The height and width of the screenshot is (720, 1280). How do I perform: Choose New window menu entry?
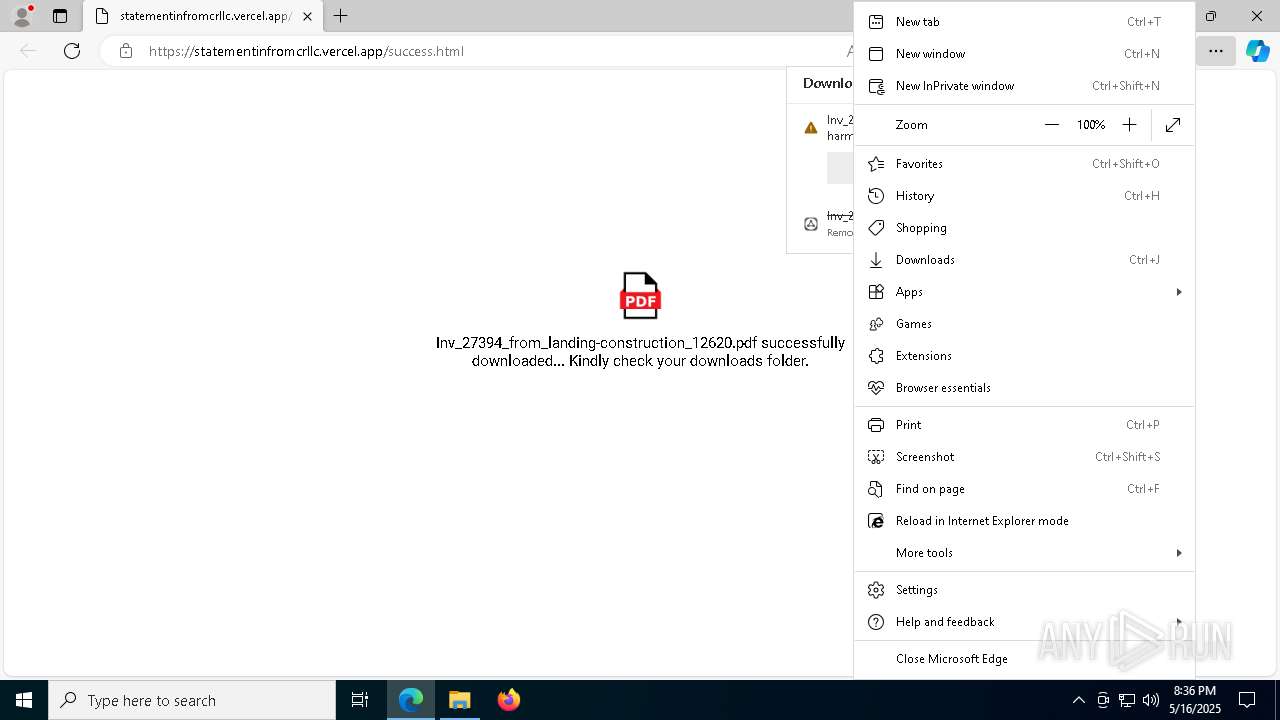1024,54
